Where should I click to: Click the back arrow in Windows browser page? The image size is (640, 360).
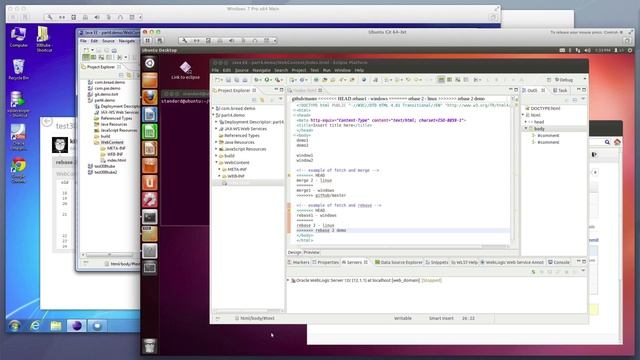pyautogui.click(x=47, y=122)
